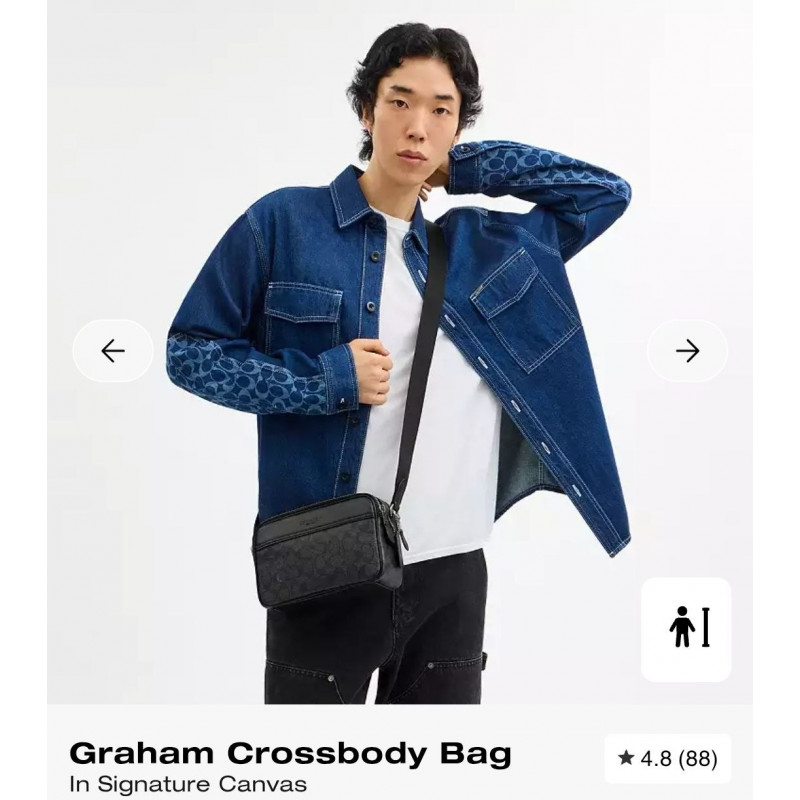
Task: Select the Graham Crossbody Bag title
Action: (290, 754)
